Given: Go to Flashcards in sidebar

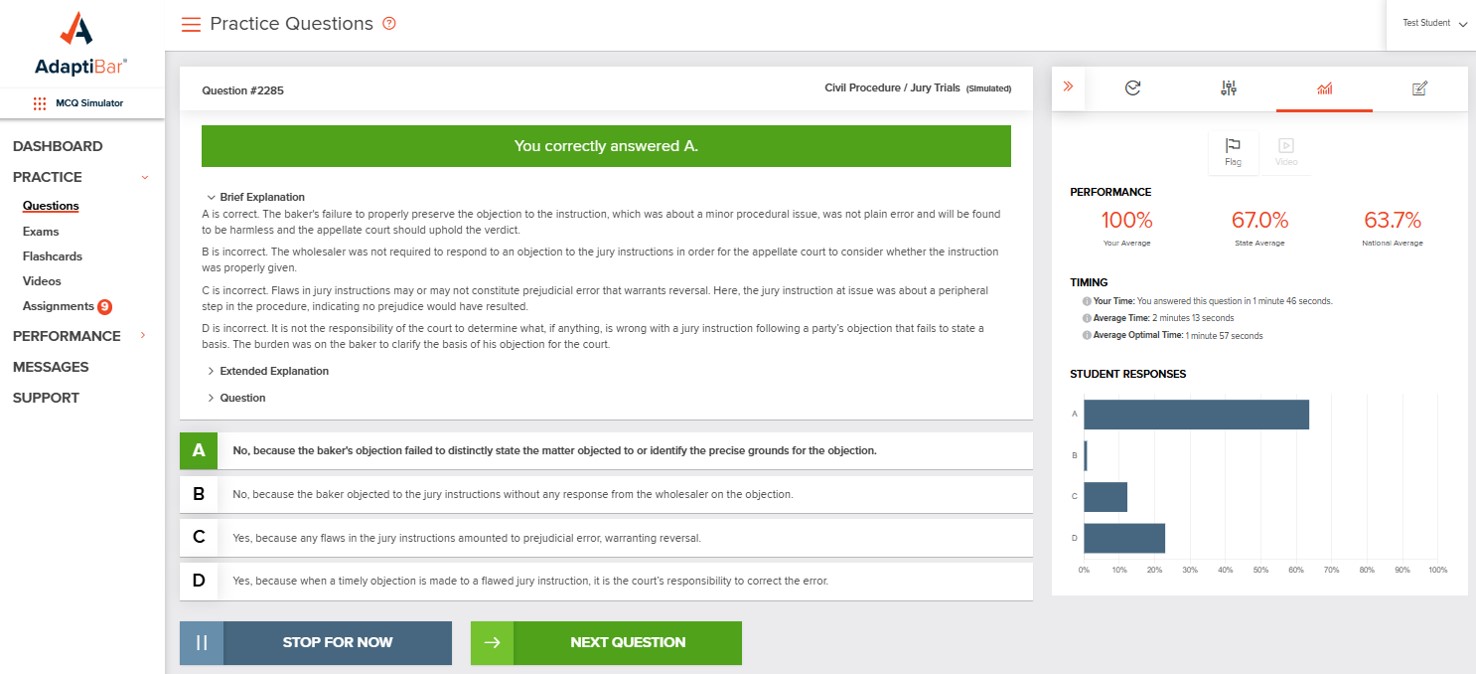Looking at the screenshot, I should [x=53, y=256].
